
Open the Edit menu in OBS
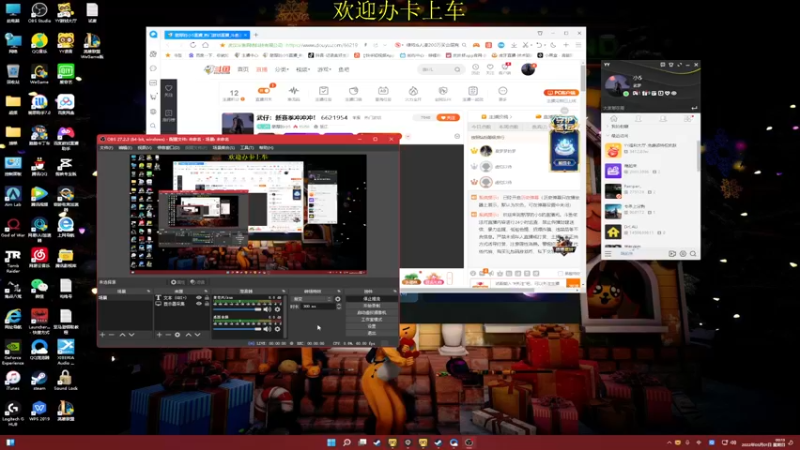tap(125, 147)
